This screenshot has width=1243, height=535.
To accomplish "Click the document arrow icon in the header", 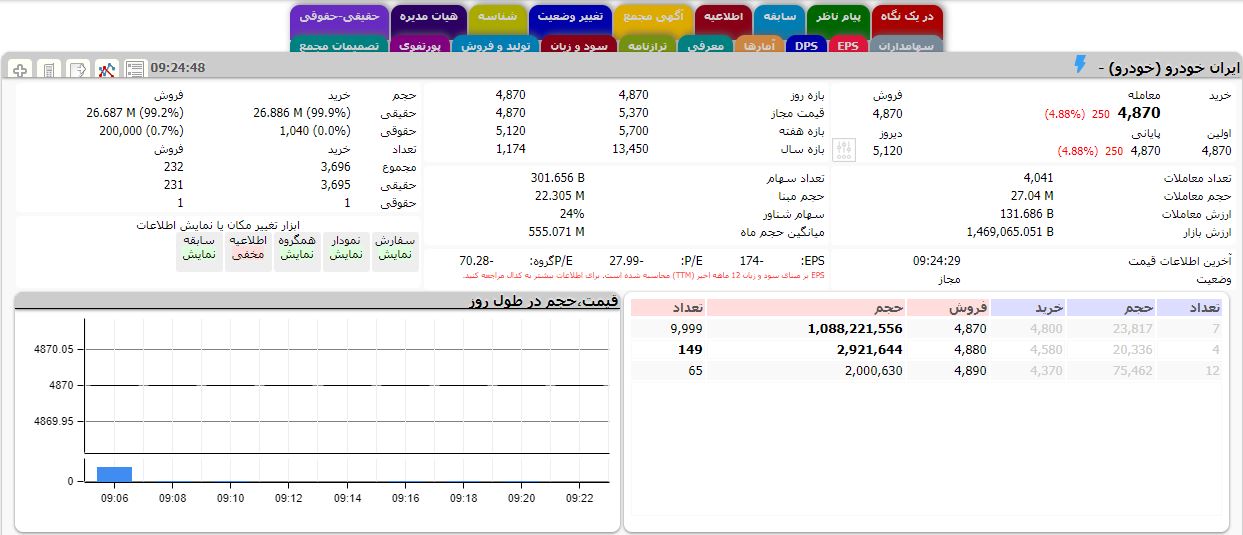I will [x=78, y=69].
